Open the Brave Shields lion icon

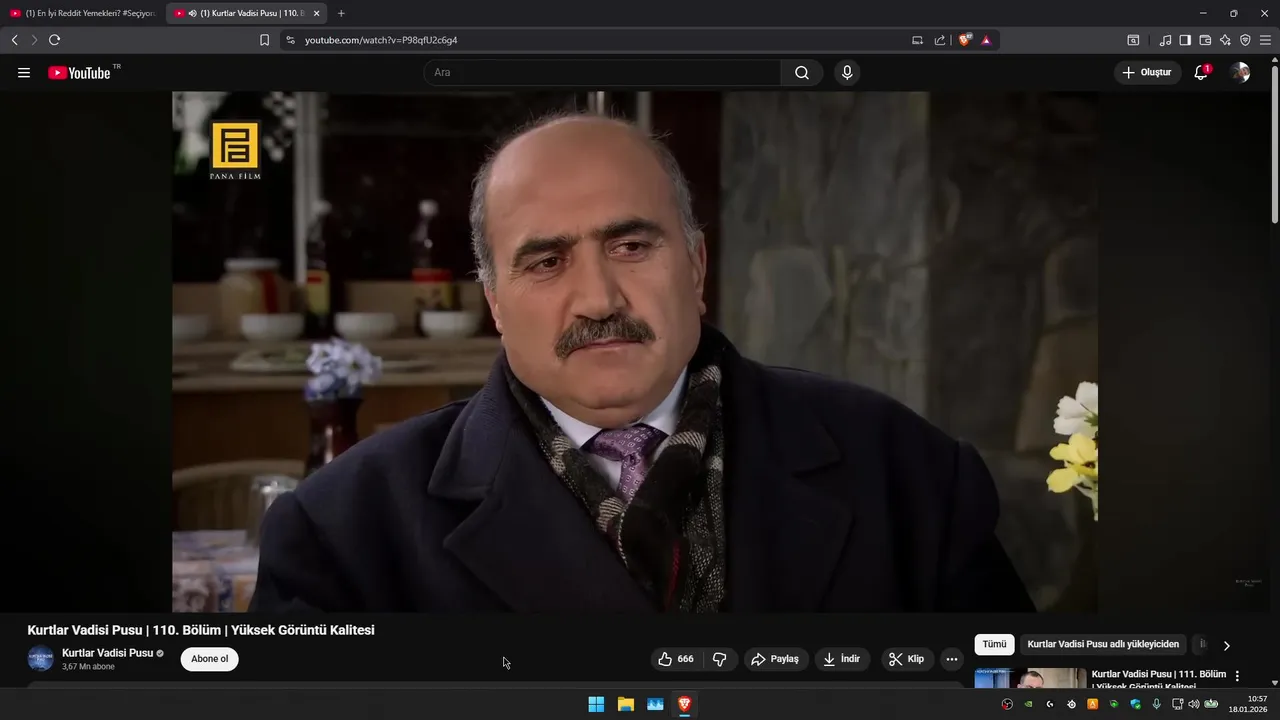click(x=965, y=40)
